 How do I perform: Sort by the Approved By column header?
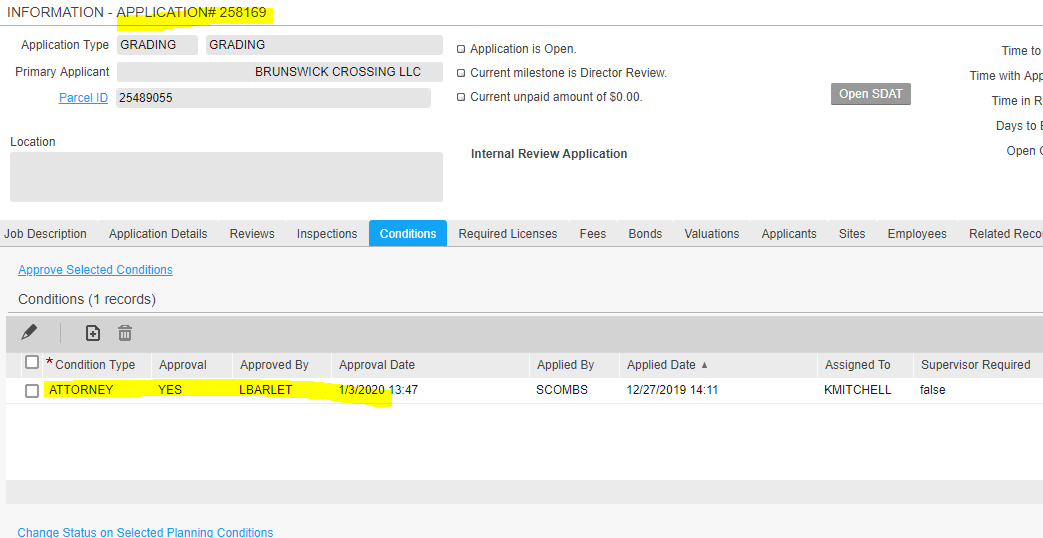(274, 365)
